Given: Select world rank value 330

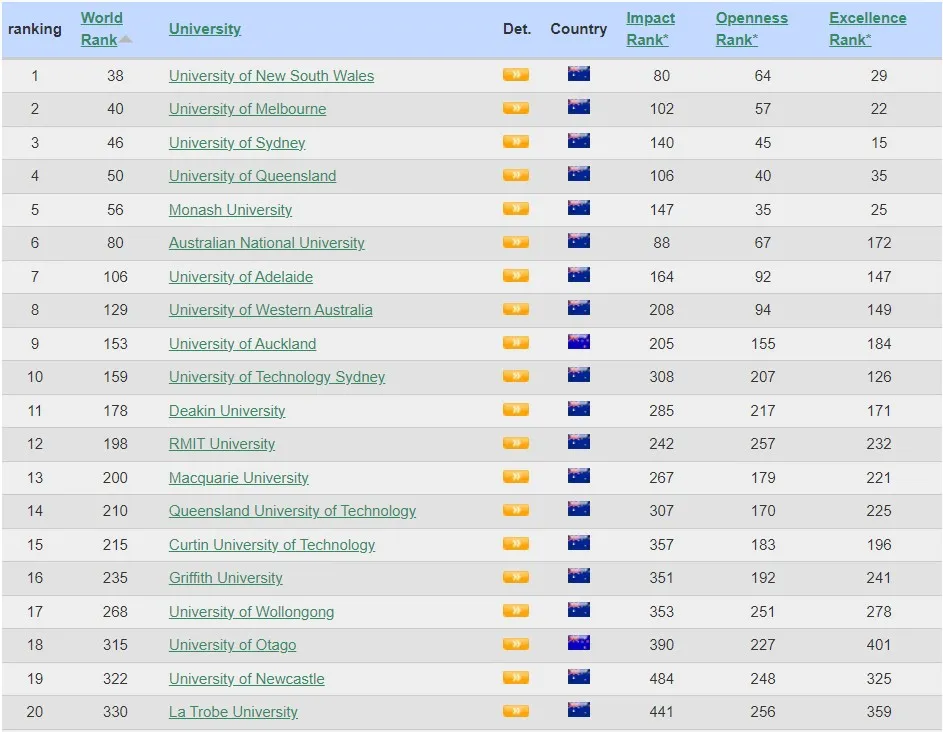Looking at the screenshot, I should (x=115, y=712).
